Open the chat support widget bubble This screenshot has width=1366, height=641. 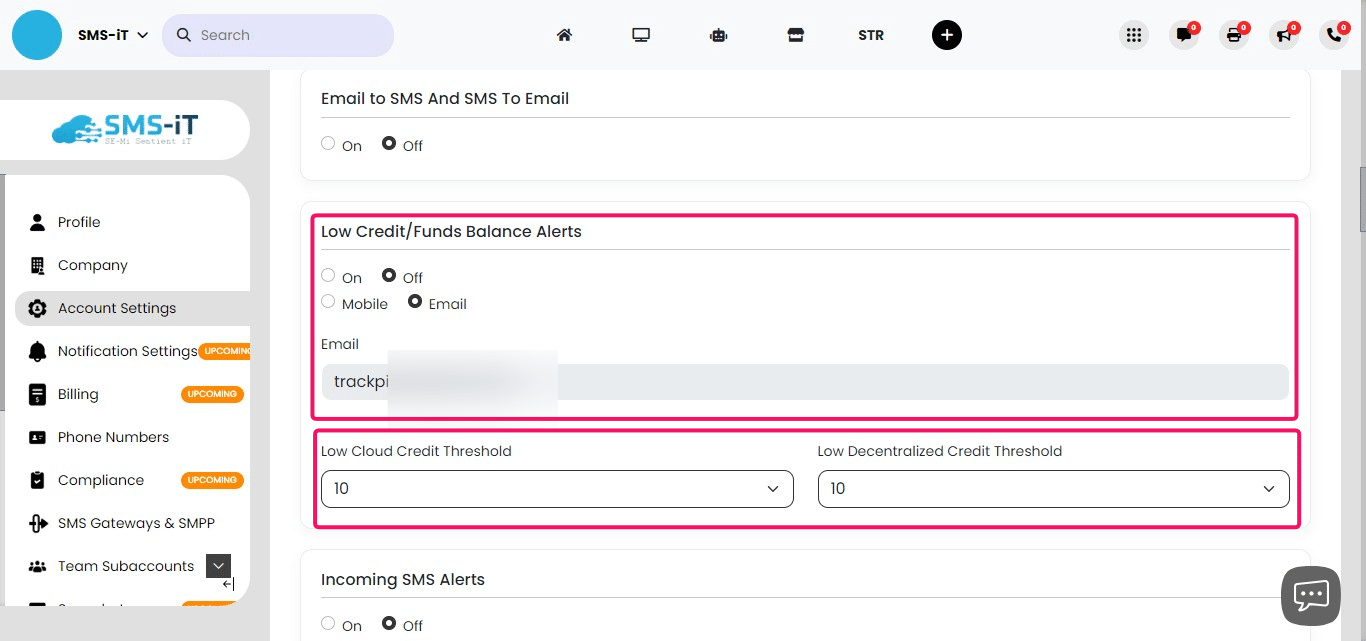point(1310,595)
